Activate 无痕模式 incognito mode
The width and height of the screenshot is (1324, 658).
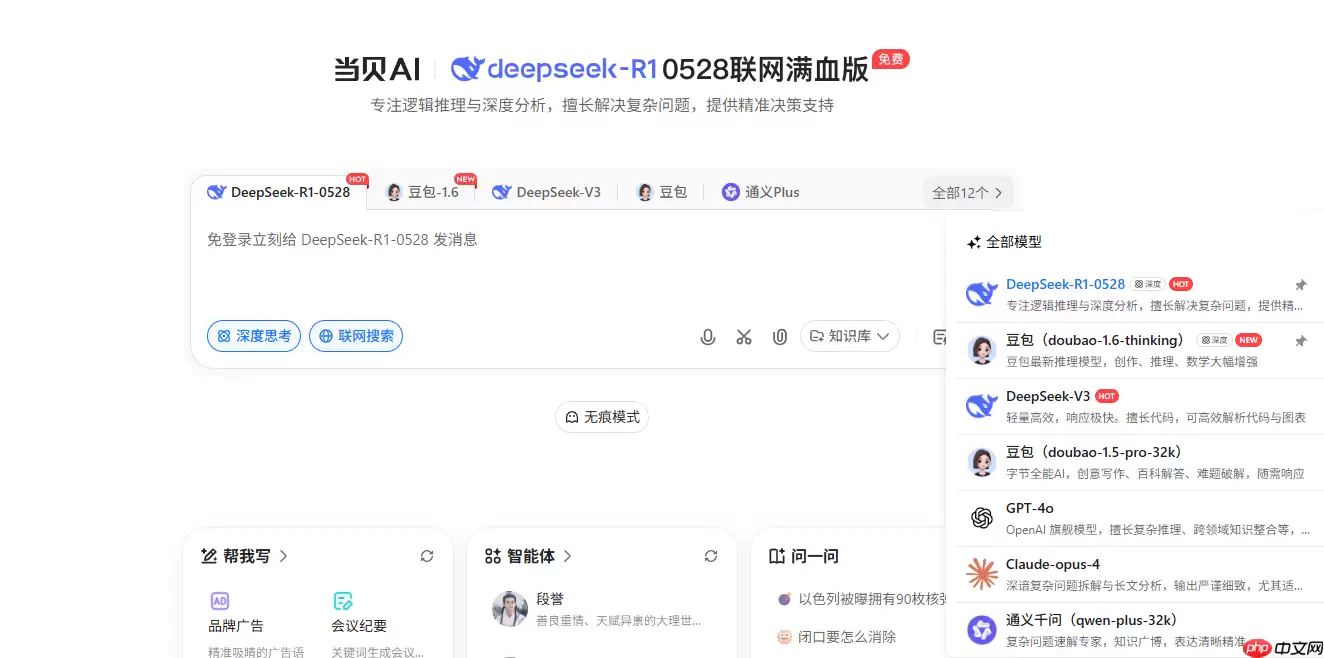click(x=601, y=417)
